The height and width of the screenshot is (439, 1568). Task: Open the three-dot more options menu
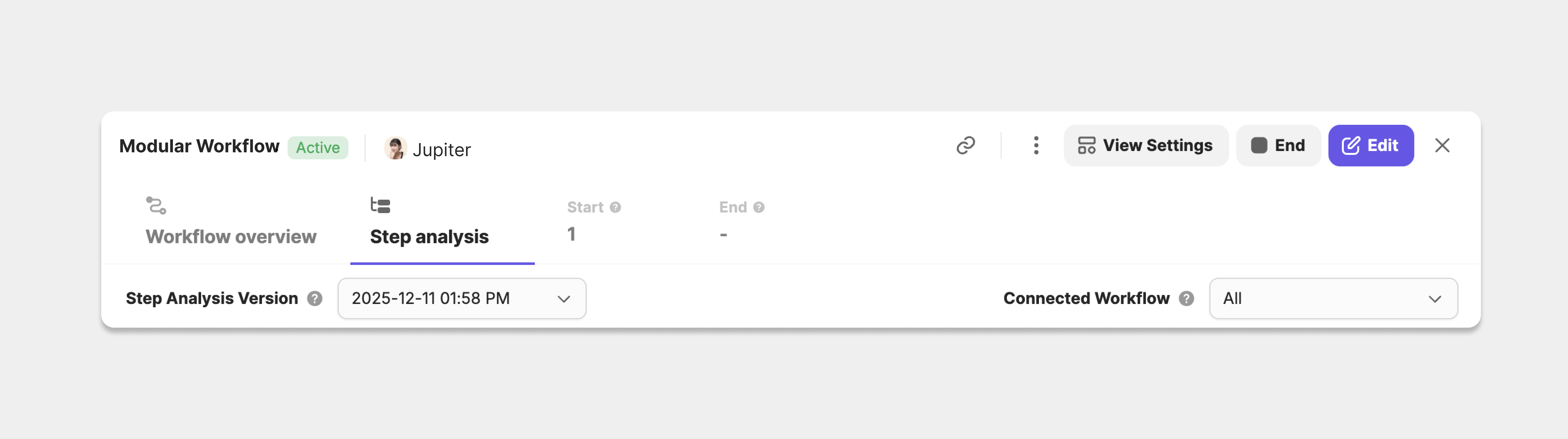pos(1036,145)
